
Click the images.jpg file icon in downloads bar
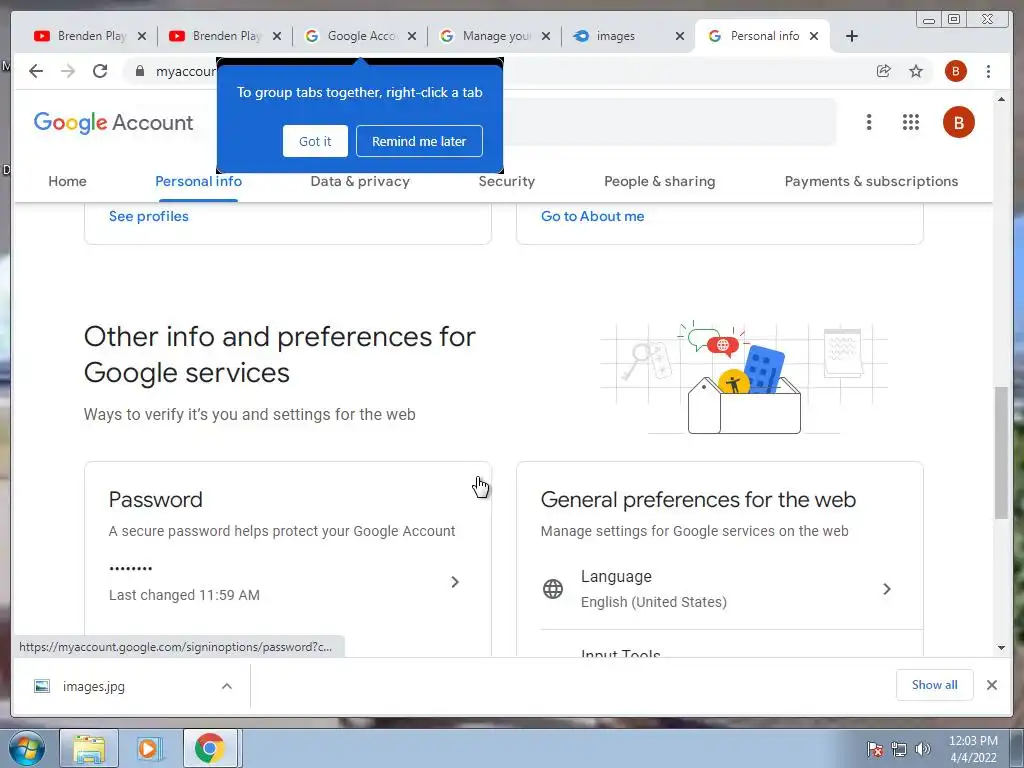click(42, 686)
